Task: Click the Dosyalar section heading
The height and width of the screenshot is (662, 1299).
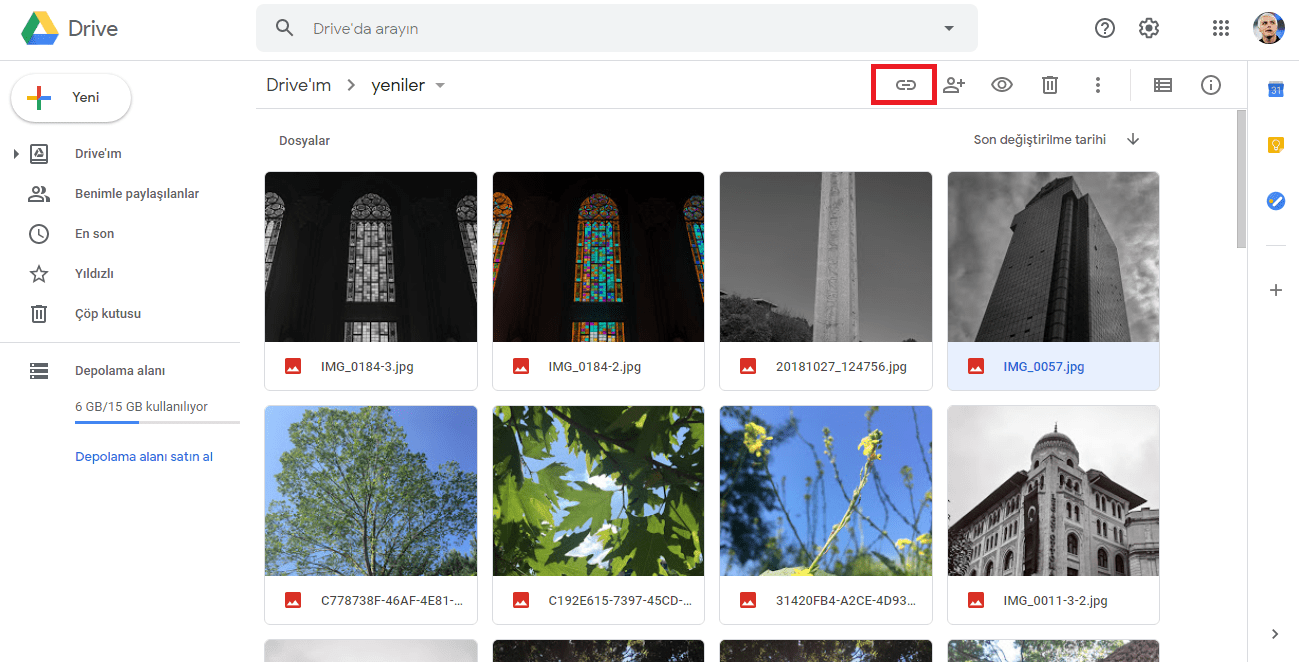Action: [x=304, y=141]
